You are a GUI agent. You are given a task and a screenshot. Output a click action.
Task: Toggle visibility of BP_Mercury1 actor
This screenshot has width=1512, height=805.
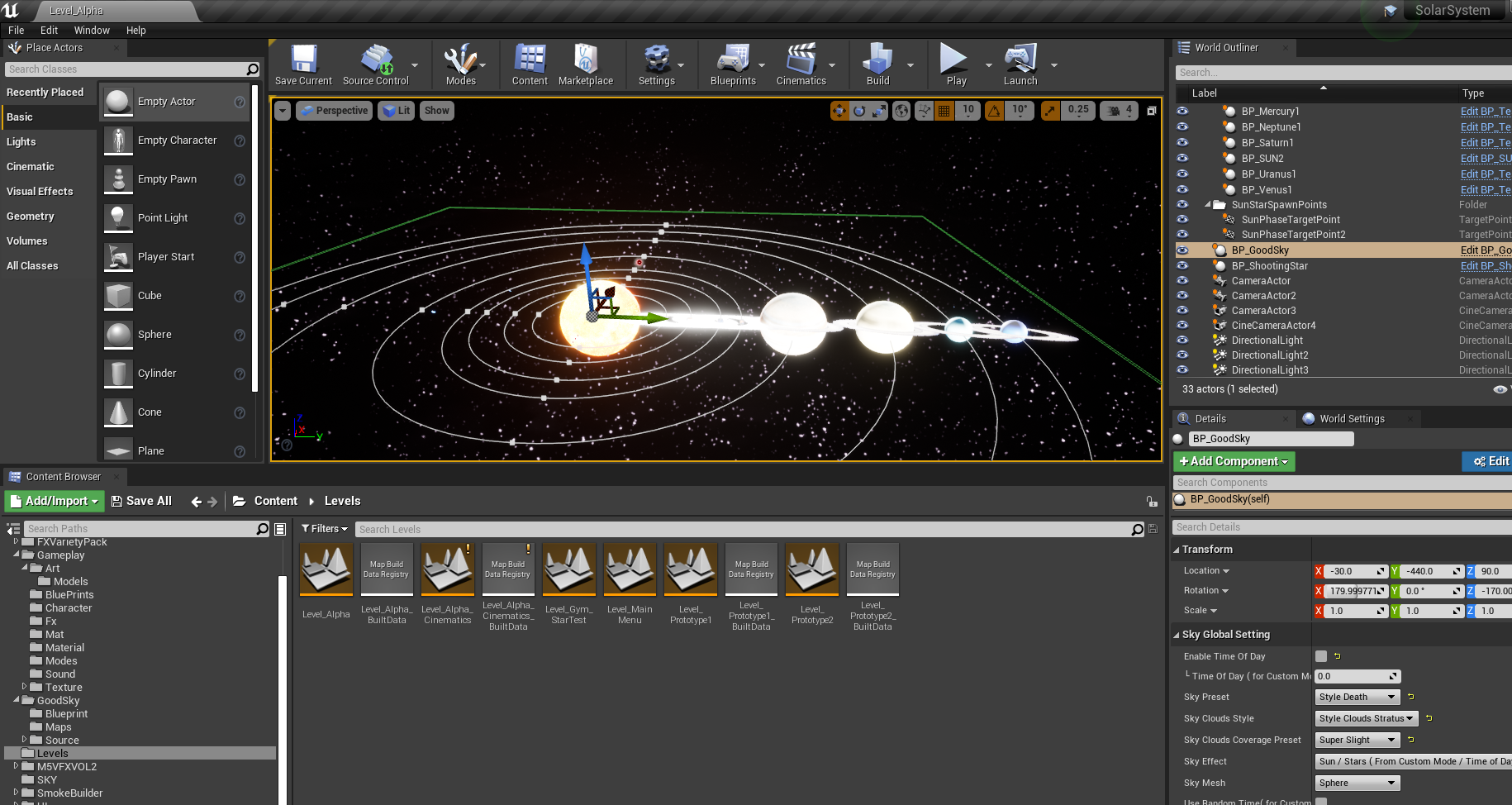[x=1182, y=112]
